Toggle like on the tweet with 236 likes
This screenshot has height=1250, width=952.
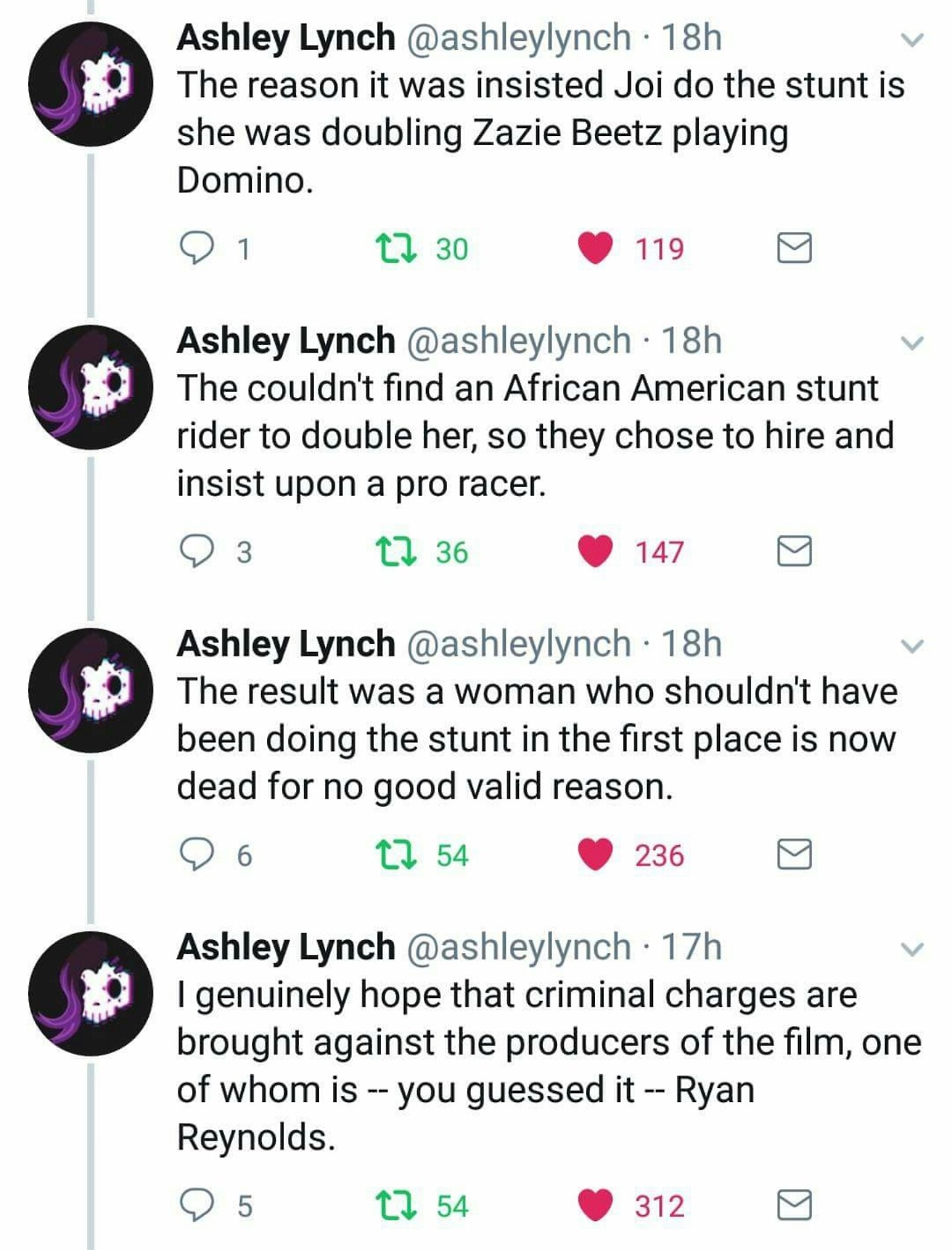click(x=595, y=854)
